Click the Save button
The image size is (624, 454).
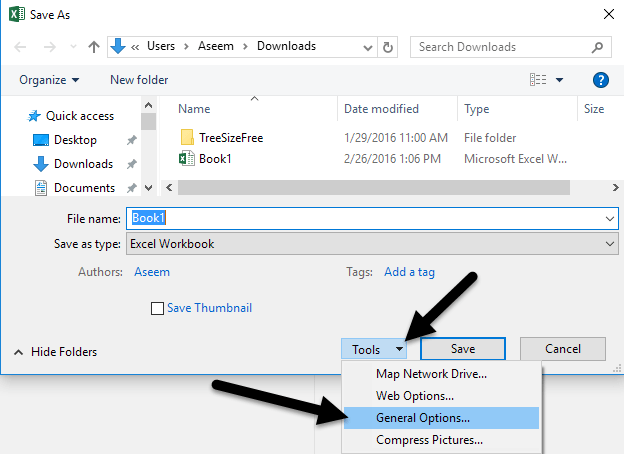tap(463, 349)
